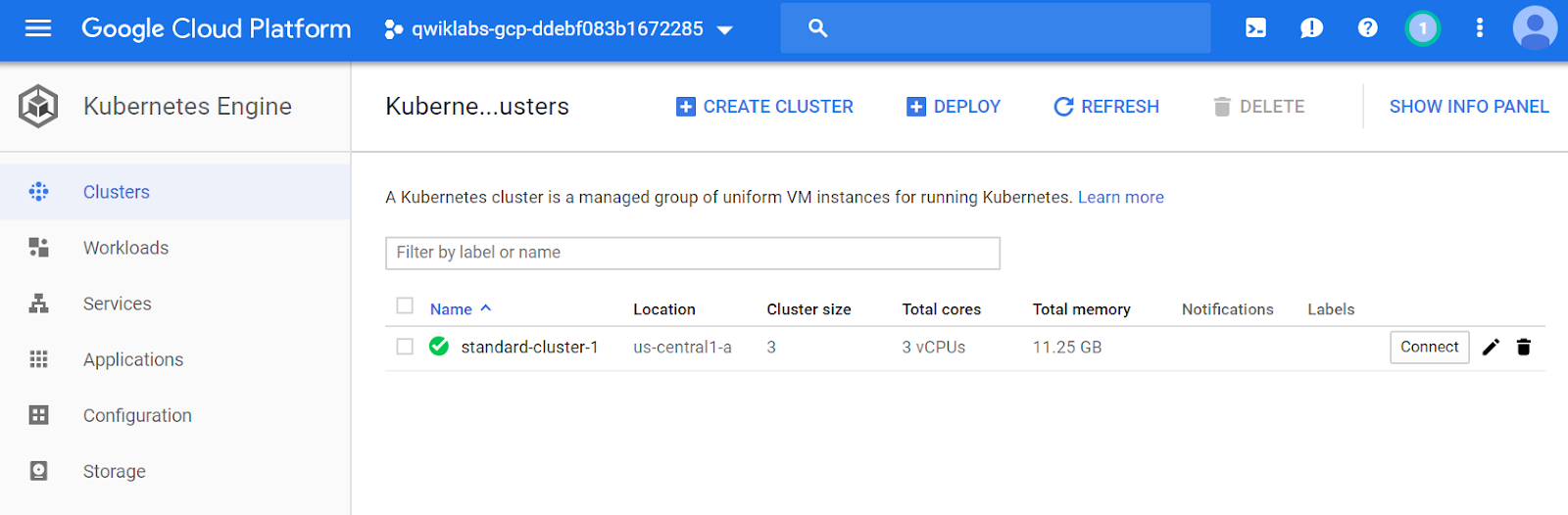Image resolution: width=1568 pixels, height=515 pixels.
Task: Click the Google Cloud Platform logo text
Action: click(216, 29)
